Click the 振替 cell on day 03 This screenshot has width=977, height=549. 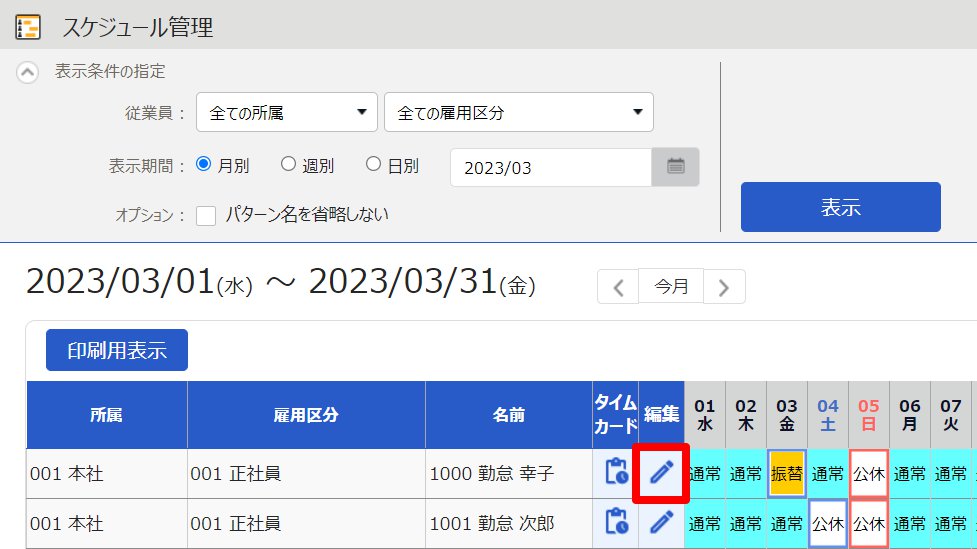click(787, 474)
